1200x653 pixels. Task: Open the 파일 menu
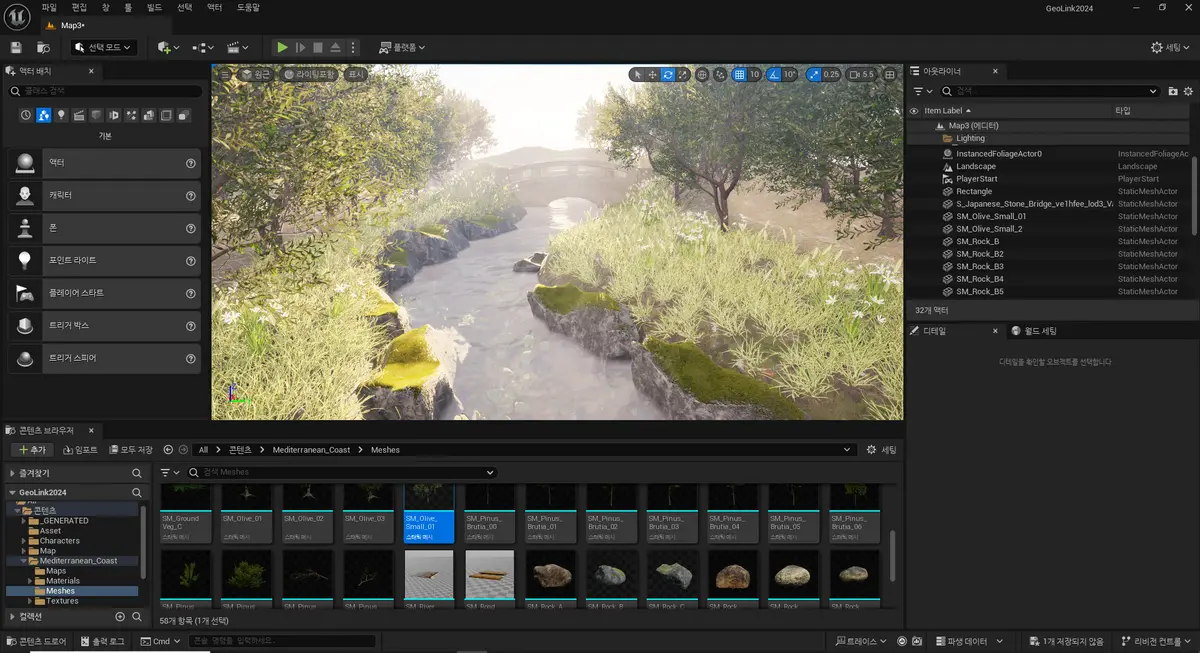tap(50, 7)
